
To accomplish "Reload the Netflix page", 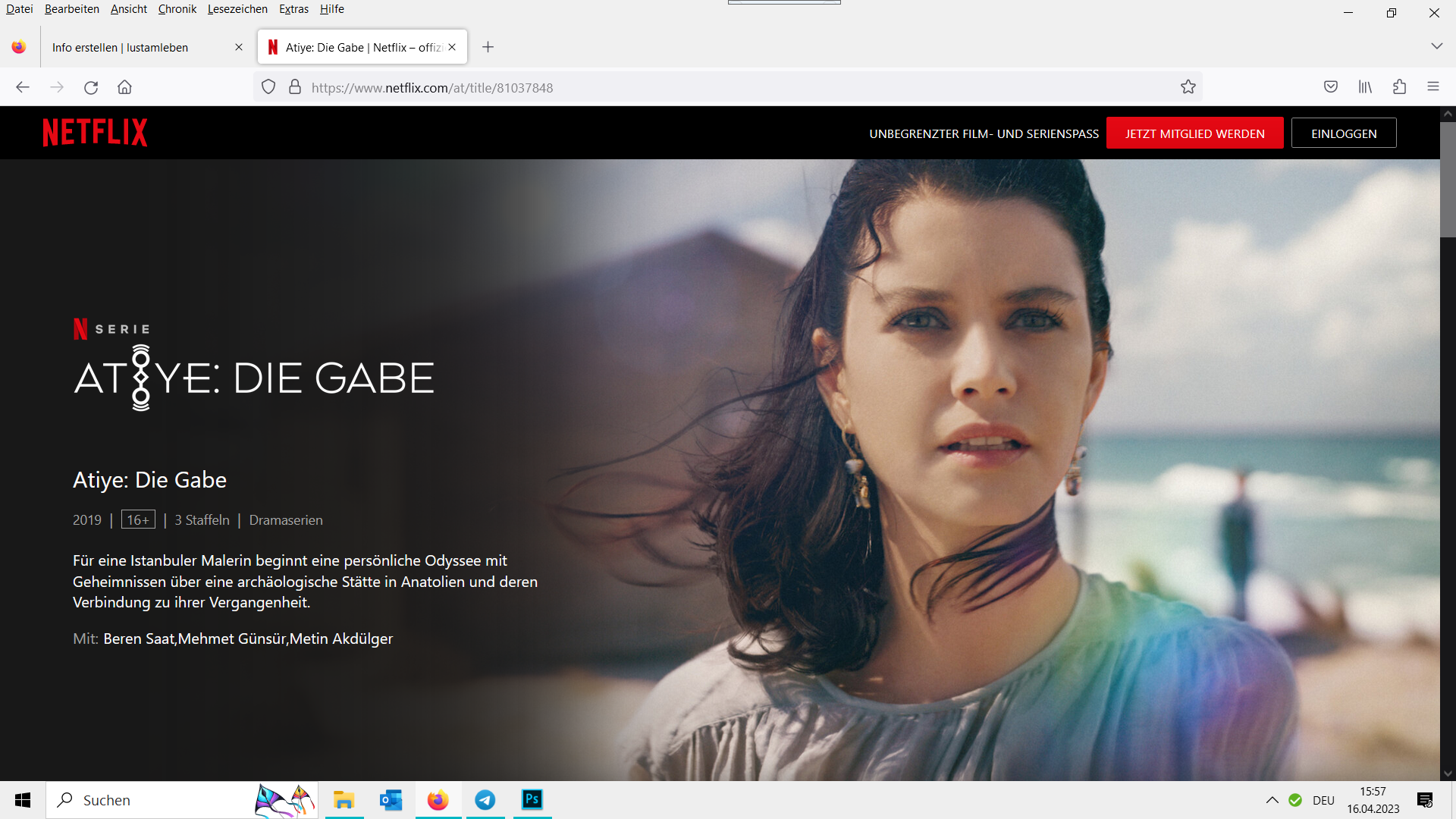I will (x=91, y=87).
